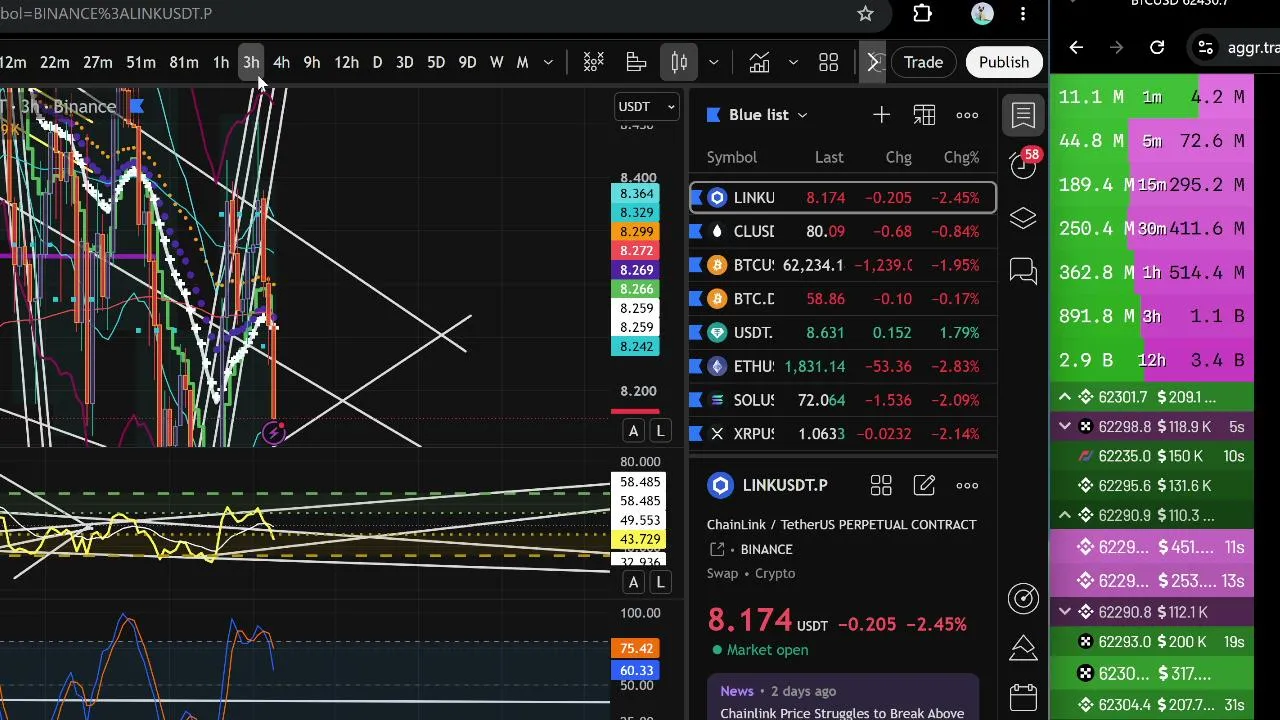Go back in the aggr.trade window

[1076, 47]
